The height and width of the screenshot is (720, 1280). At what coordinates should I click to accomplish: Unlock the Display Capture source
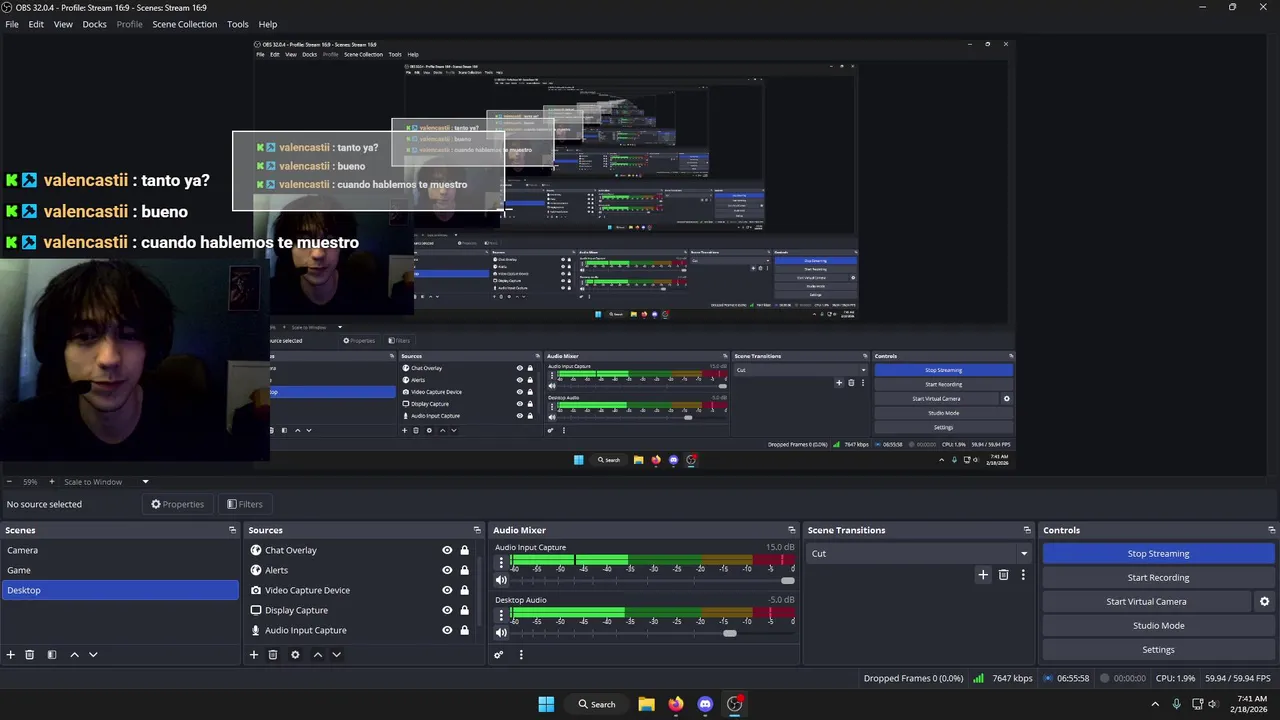(464, 610)
